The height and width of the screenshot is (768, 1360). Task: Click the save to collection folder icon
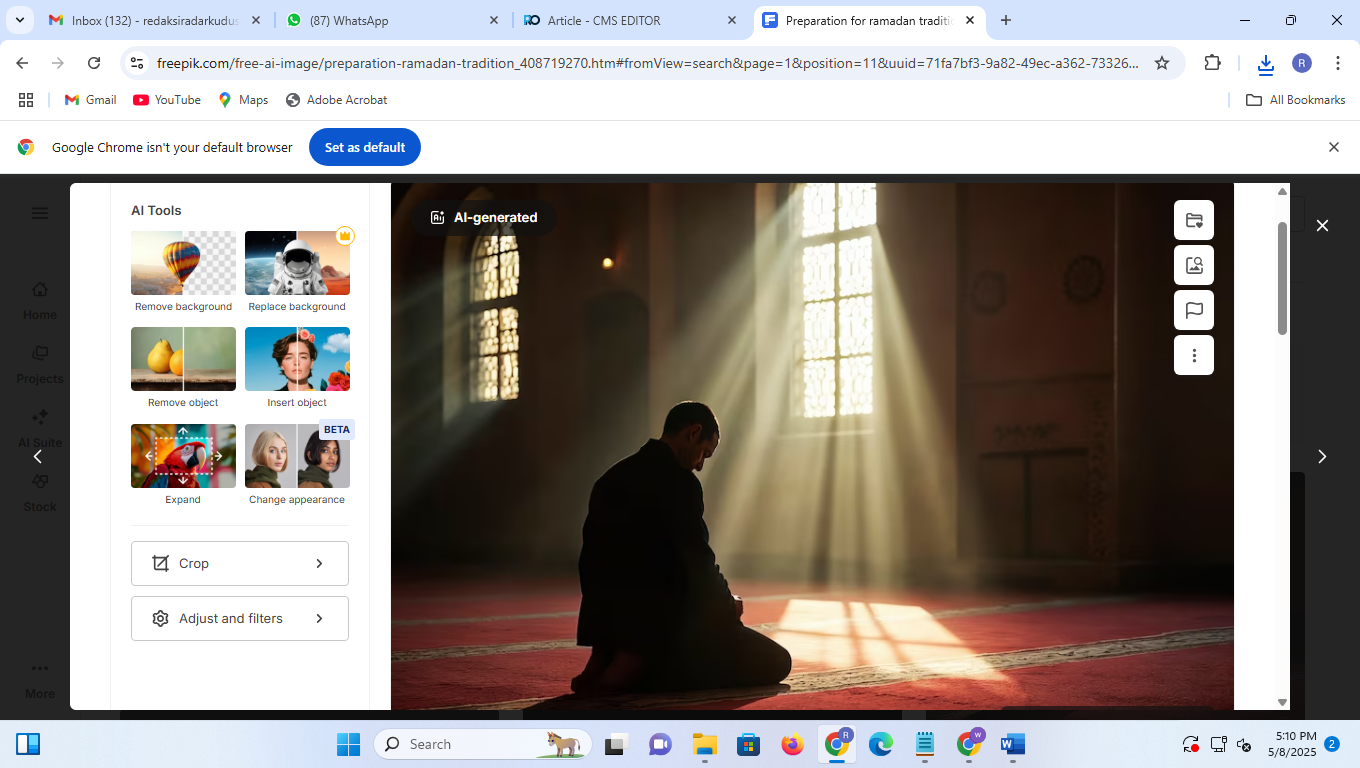(x=1193, y=220)
